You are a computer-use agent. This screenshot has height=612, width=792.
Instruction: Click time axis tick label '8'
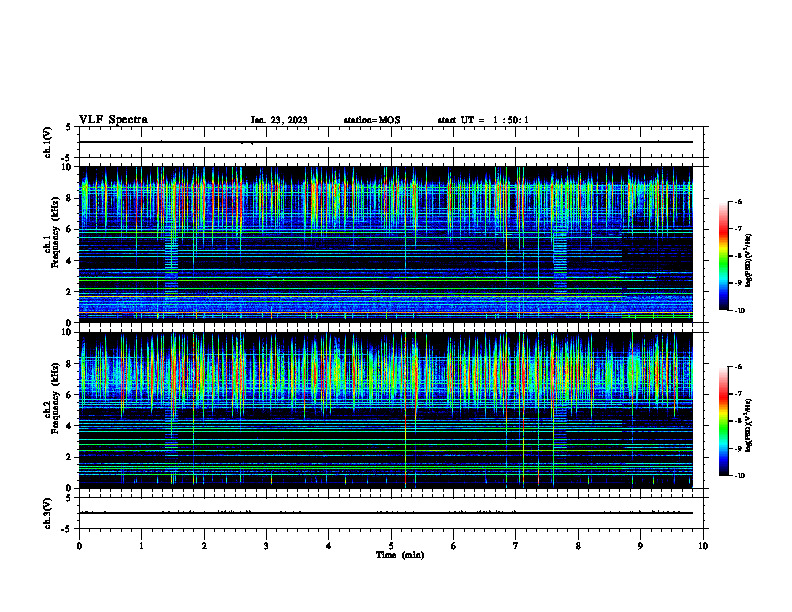578,546
